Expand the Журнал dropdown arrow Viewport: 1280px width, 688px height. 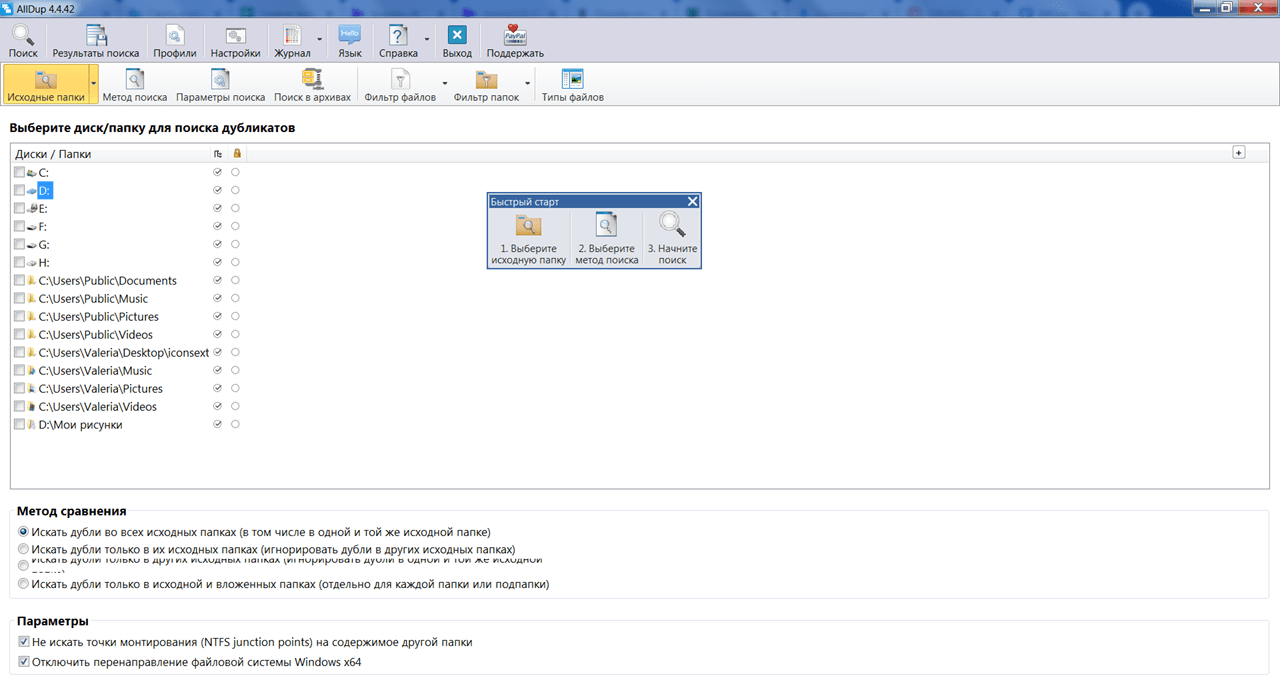coord(320,41)
